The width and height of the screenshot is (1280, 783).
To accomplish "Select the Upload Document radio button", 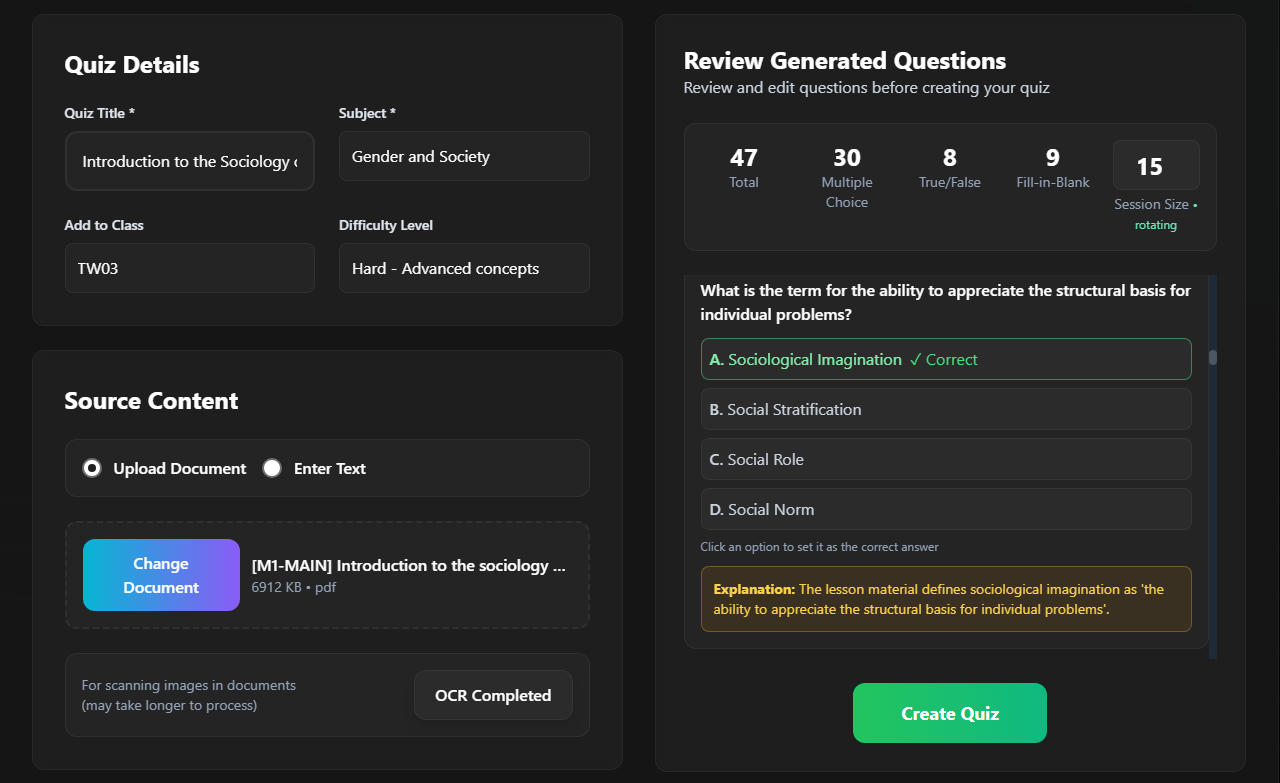I will 92,468.
